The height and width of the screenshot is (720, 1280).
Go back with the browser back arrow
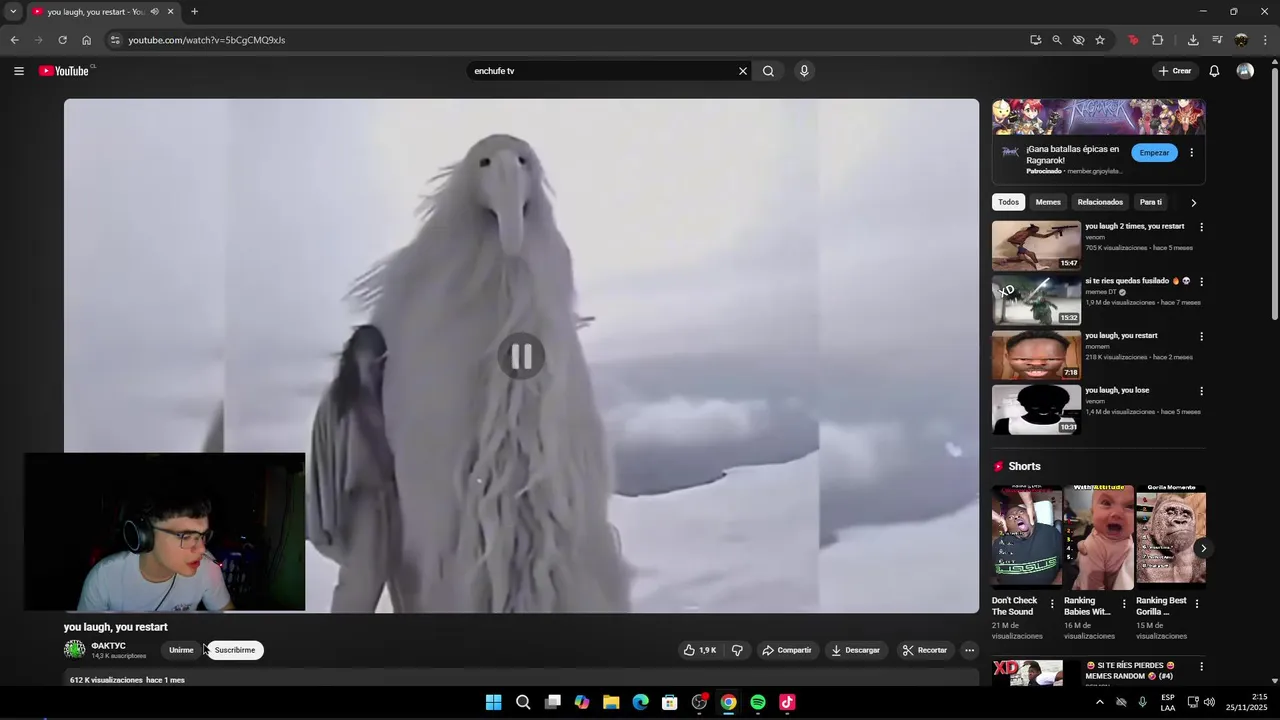point(14,40)
